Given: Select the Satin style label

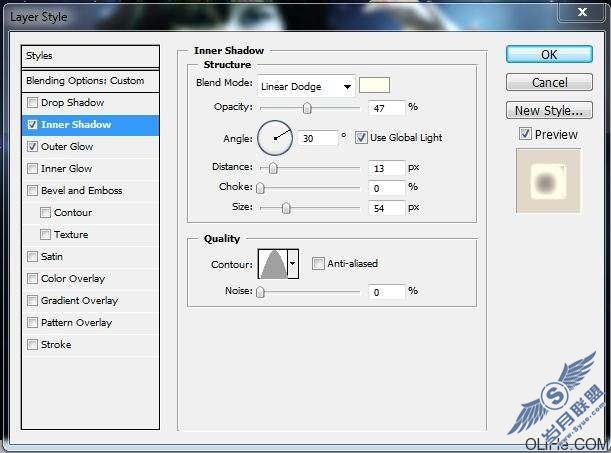Looking at the screenshot, I should (52, 257).
